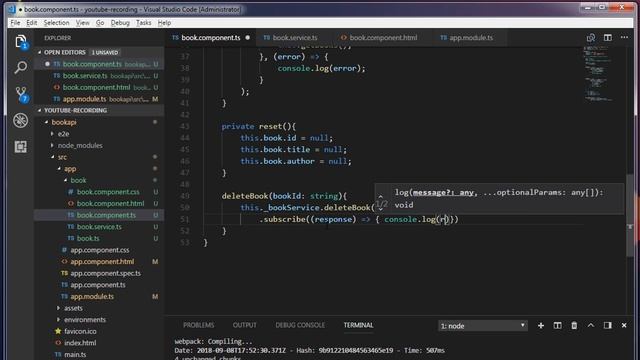Split the terminal panel
Viewport: 640px width, 360px height.
point(558,325)
